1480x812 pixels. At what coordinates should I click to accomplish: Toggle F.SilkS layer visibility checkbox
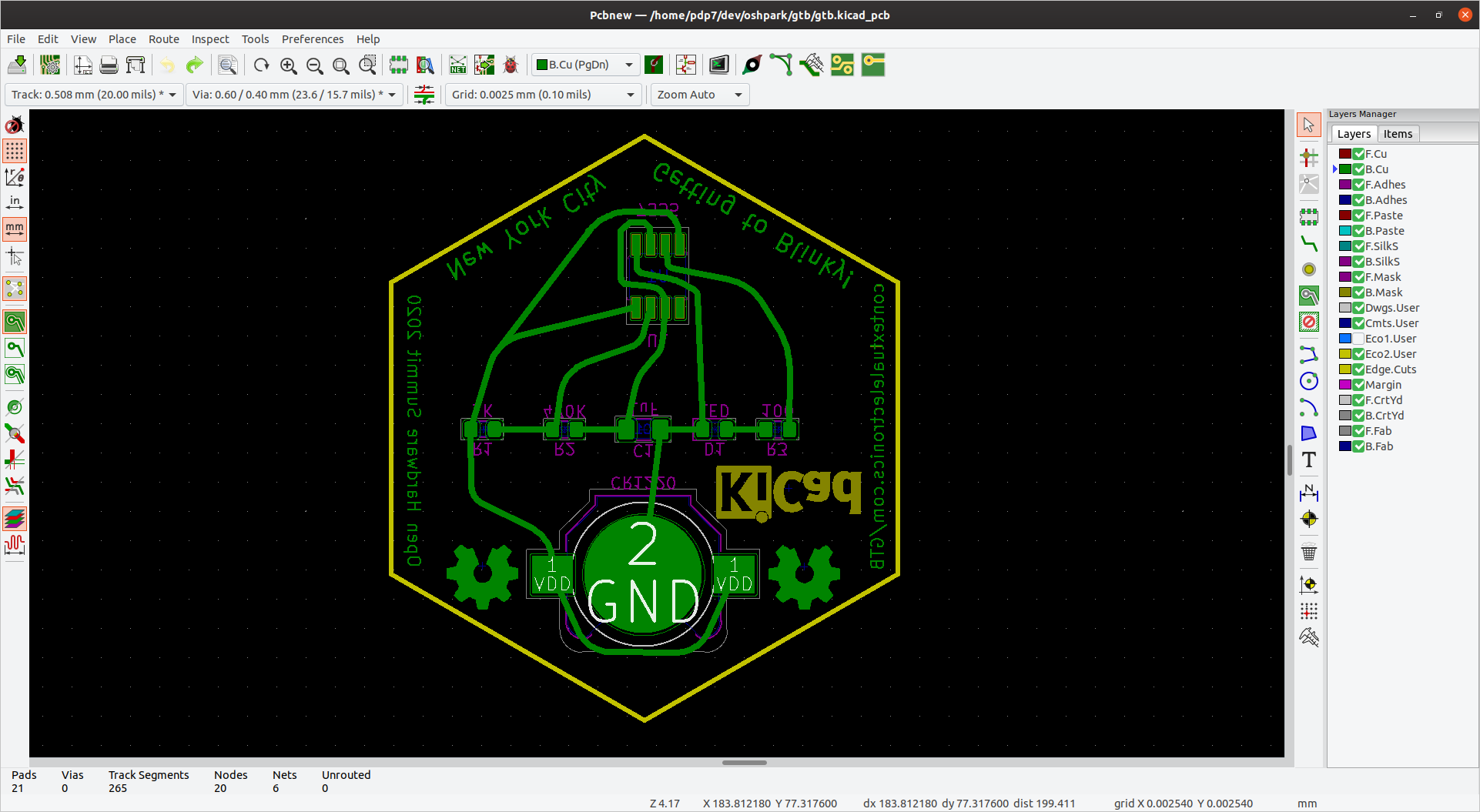(x=1359, y=246)
